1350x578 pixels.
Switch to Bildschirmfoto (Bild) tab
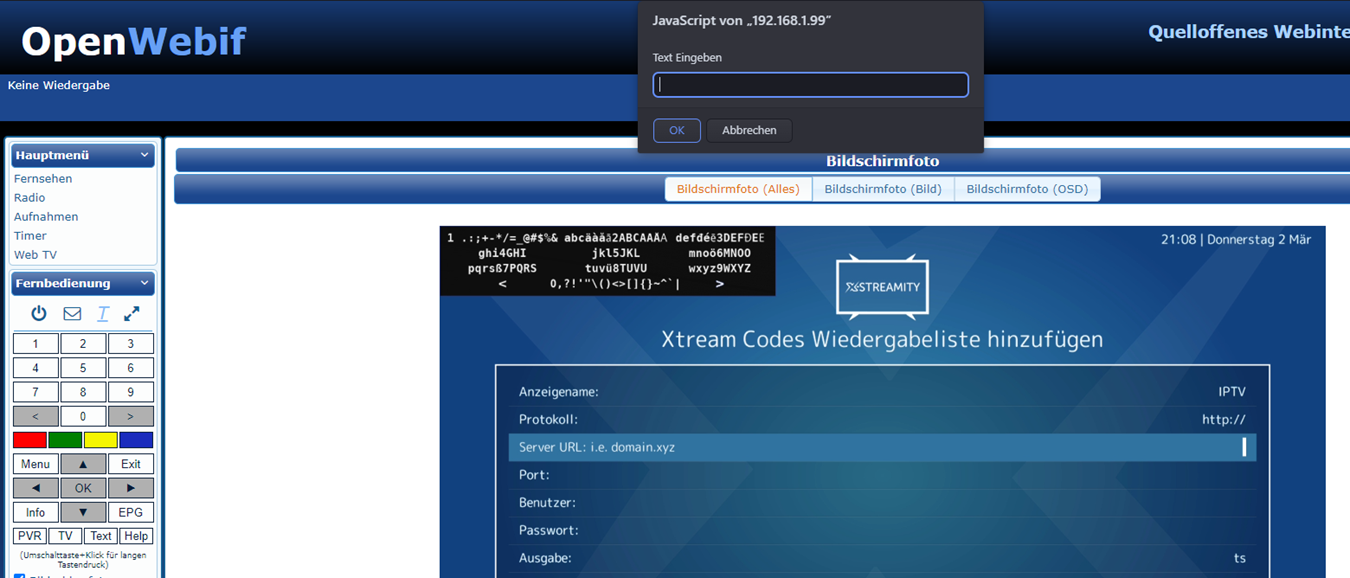point(883,189)
